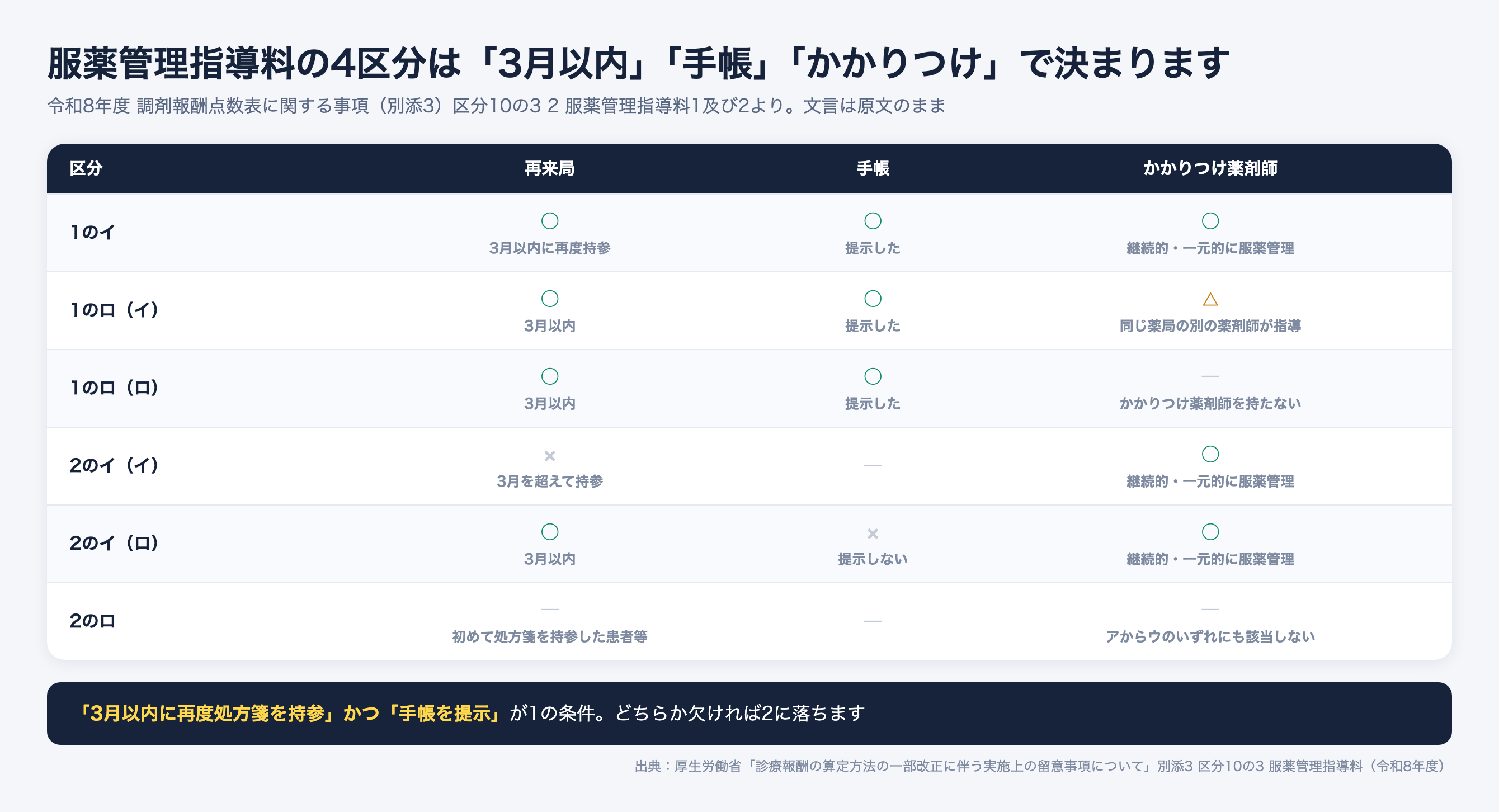Click the 区分 column header
The height and width of the screenshot is (812, 1499).
point(86,169)
